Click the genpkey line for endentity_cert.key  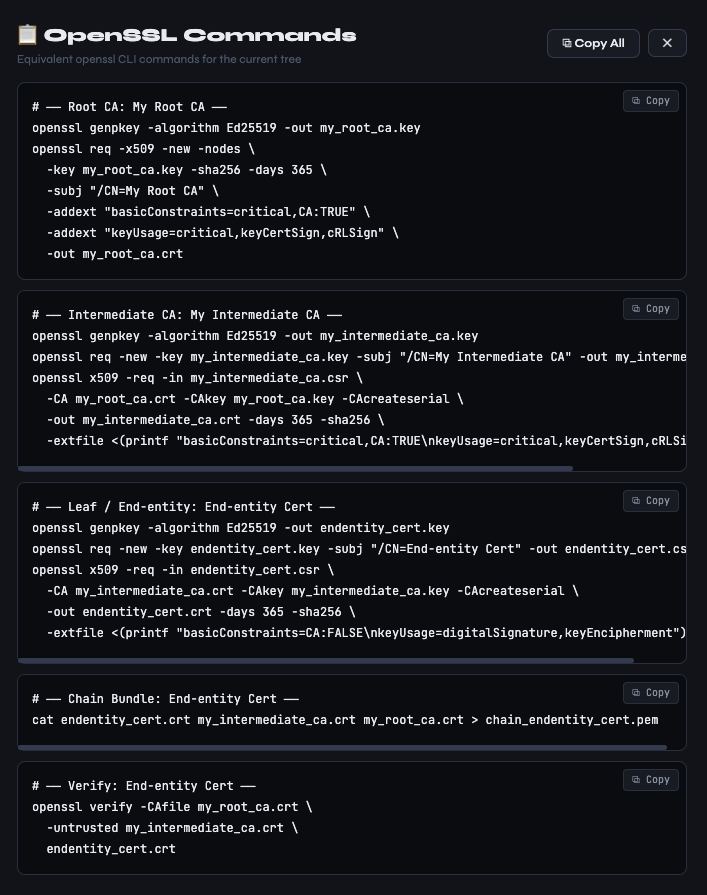click(x=240, y=528)
